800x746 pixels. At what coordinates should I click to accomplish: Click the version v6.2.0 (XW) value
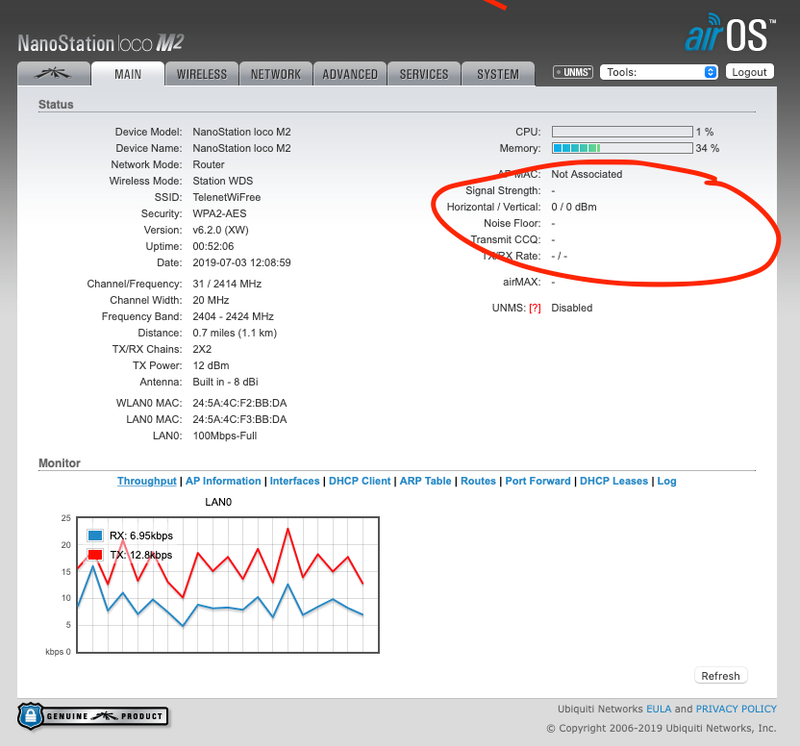[220, 230]
